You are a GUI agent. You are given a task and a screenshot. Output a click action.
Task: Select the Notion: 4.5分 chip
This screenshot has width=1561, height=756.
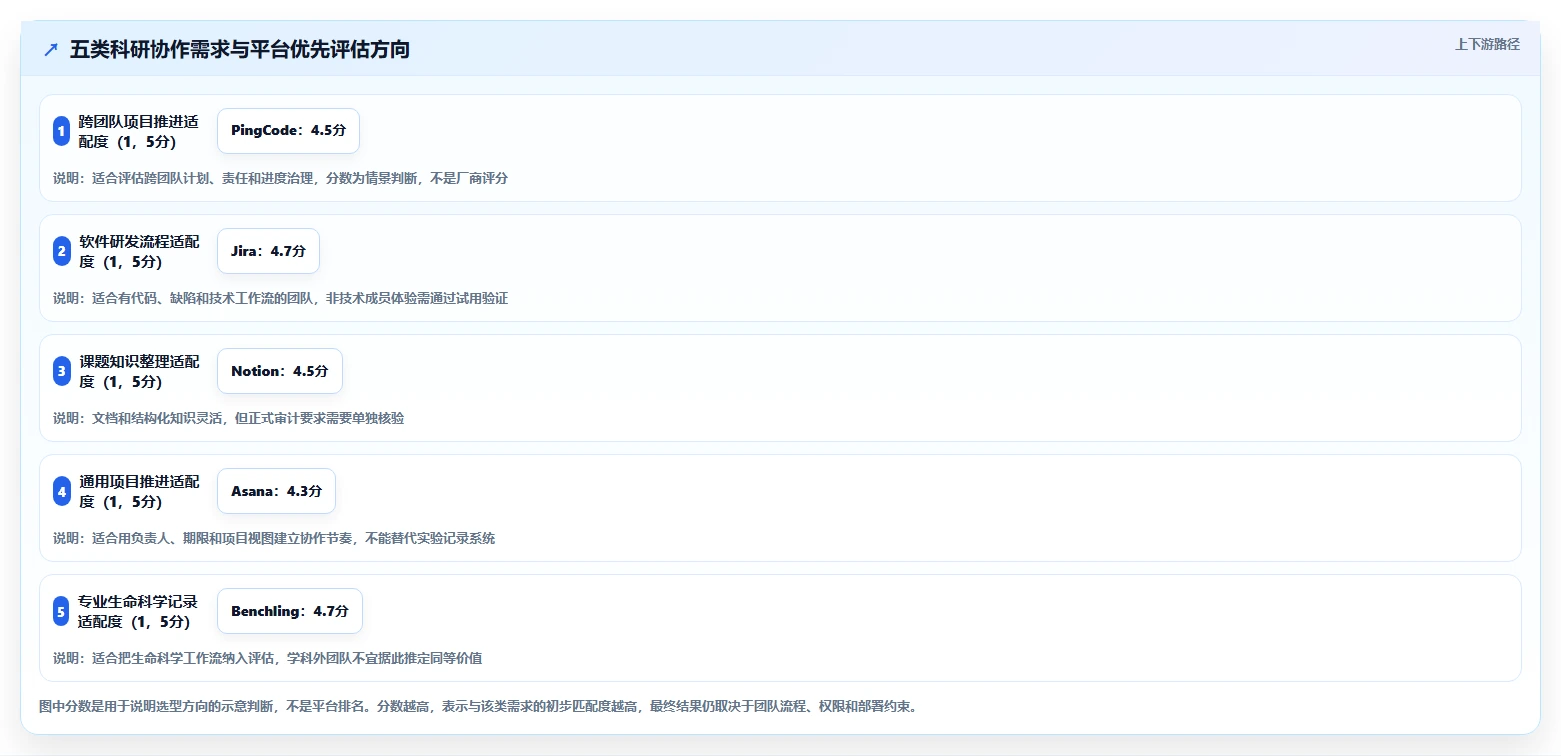point(279,371)
